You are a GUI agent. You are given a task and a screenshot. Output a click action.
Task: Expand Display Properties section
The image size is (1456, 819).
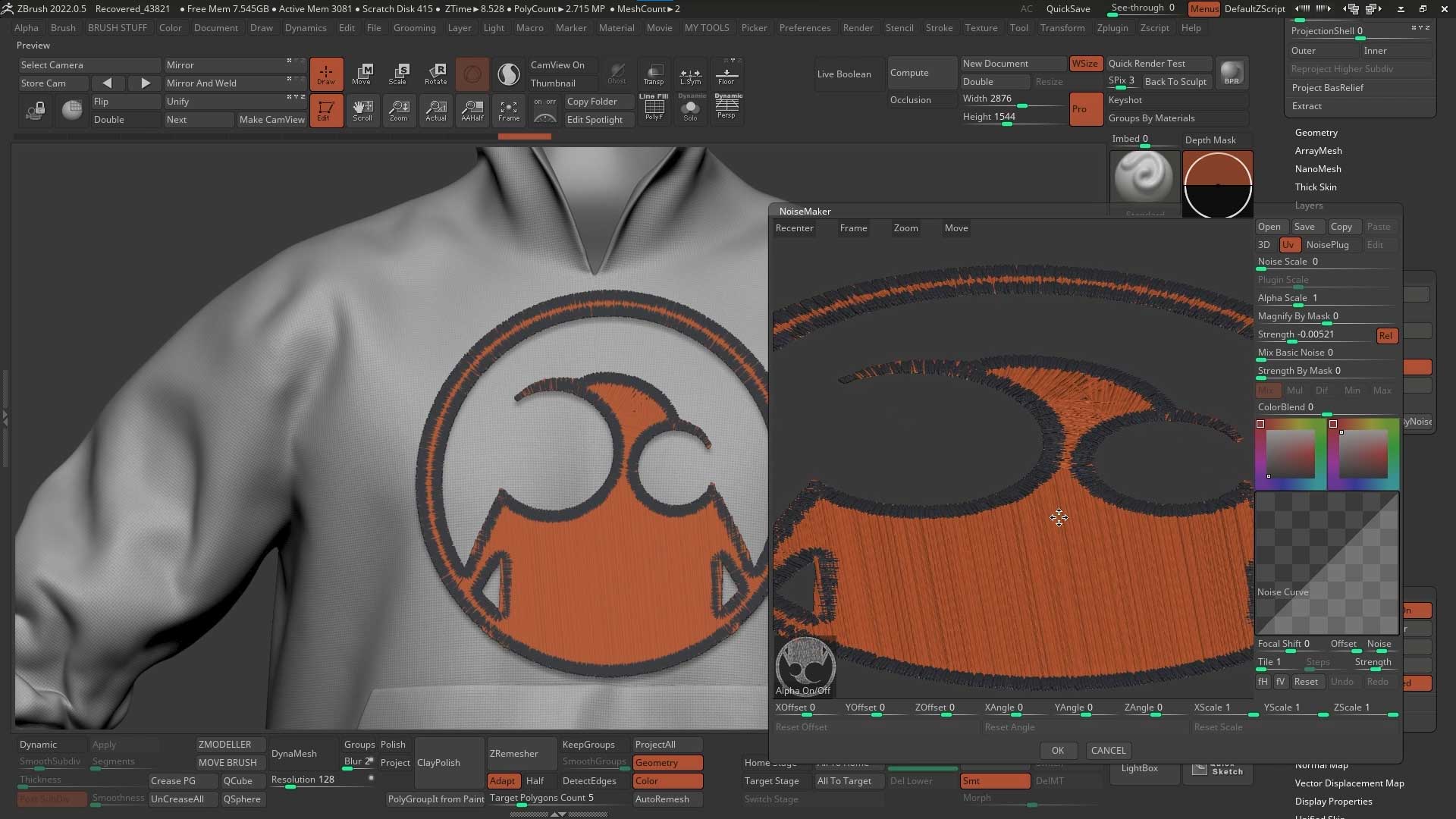pos(1333,802)
